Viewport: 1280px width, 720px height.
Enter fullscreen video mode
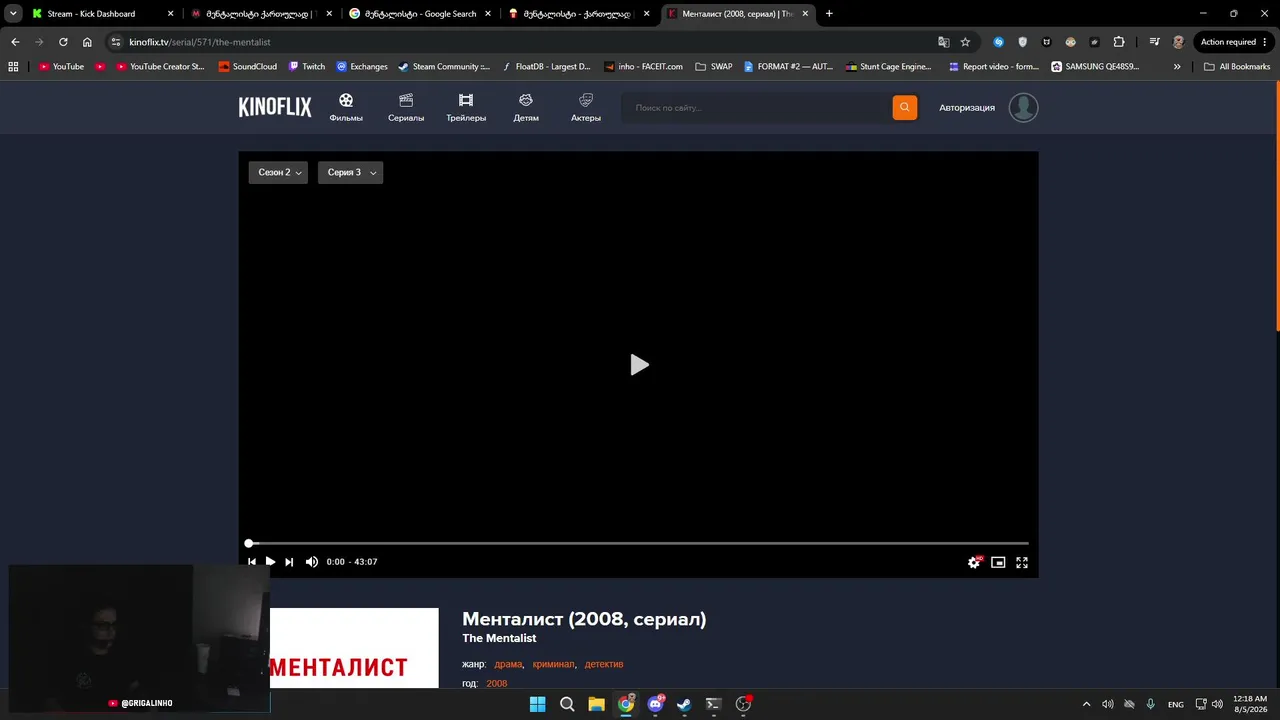point(1022,562)
